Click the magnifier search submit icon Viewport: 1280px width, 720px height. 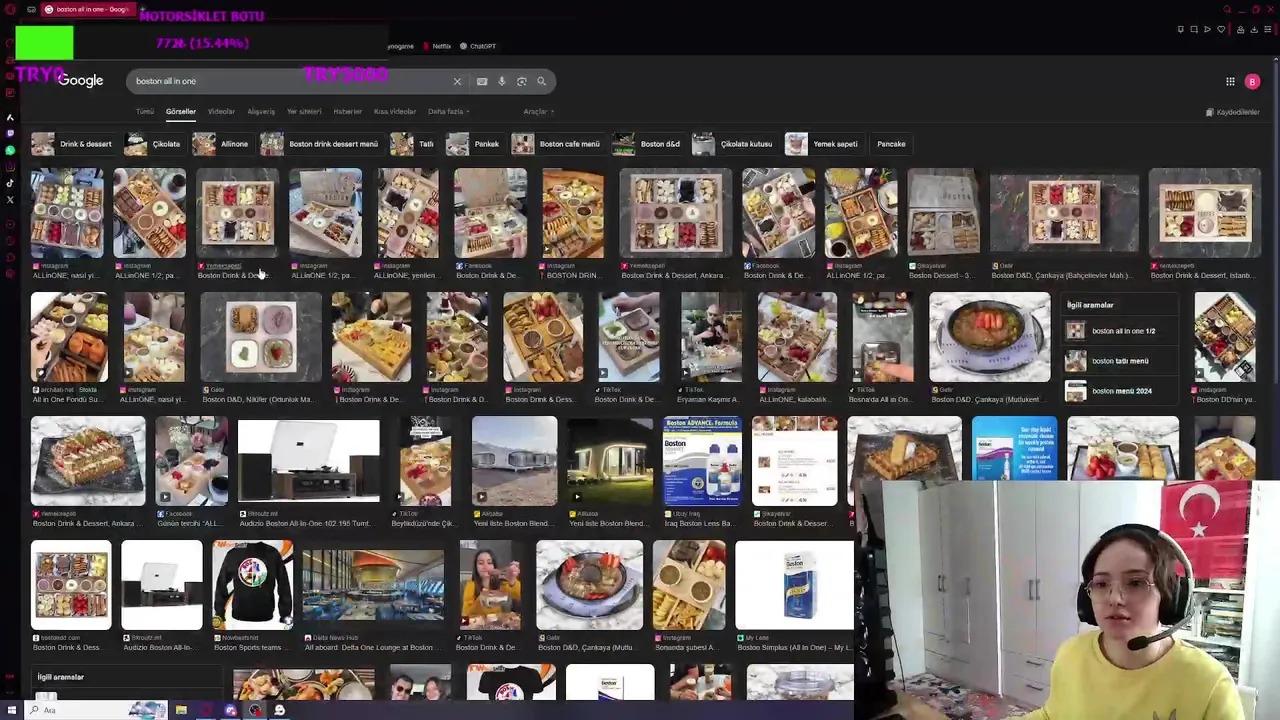[542, 81]
